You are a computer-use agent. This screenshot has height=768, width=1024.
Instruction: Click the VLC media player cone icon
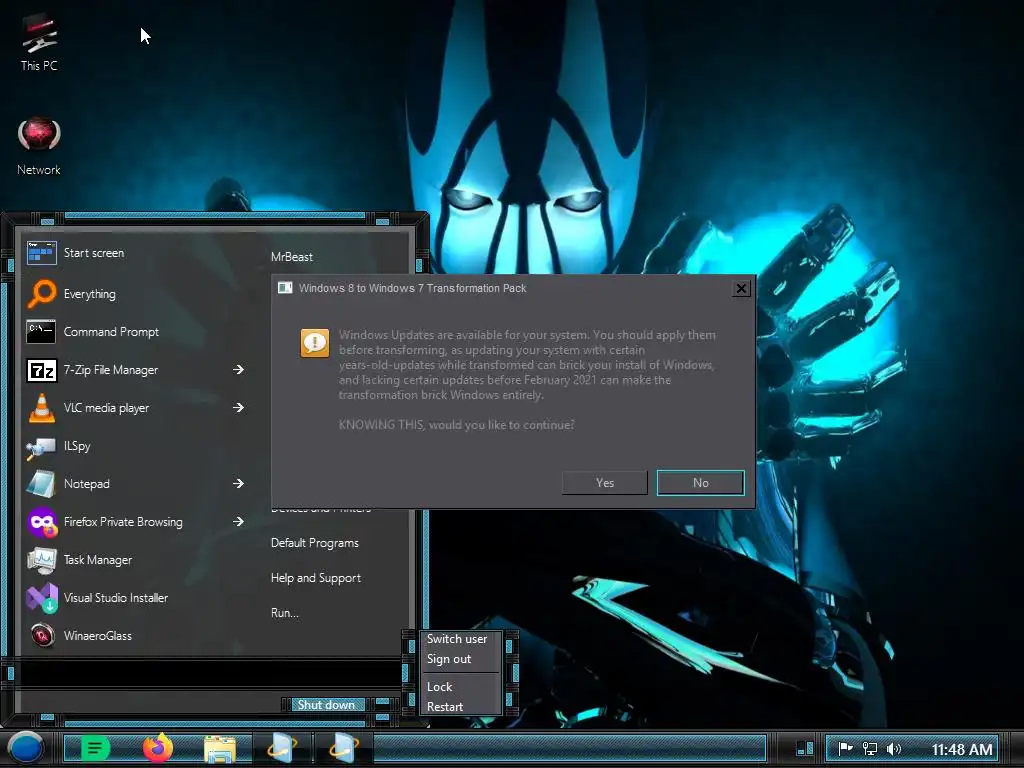pos(42,408)
